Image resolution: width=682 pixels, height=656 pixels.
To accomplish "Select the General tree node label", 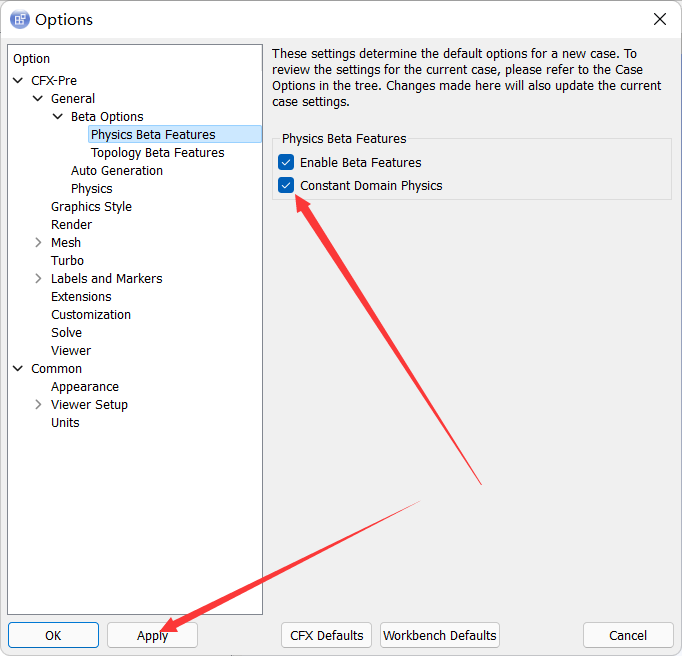I will pyautogui.click(x=73, y=99).
